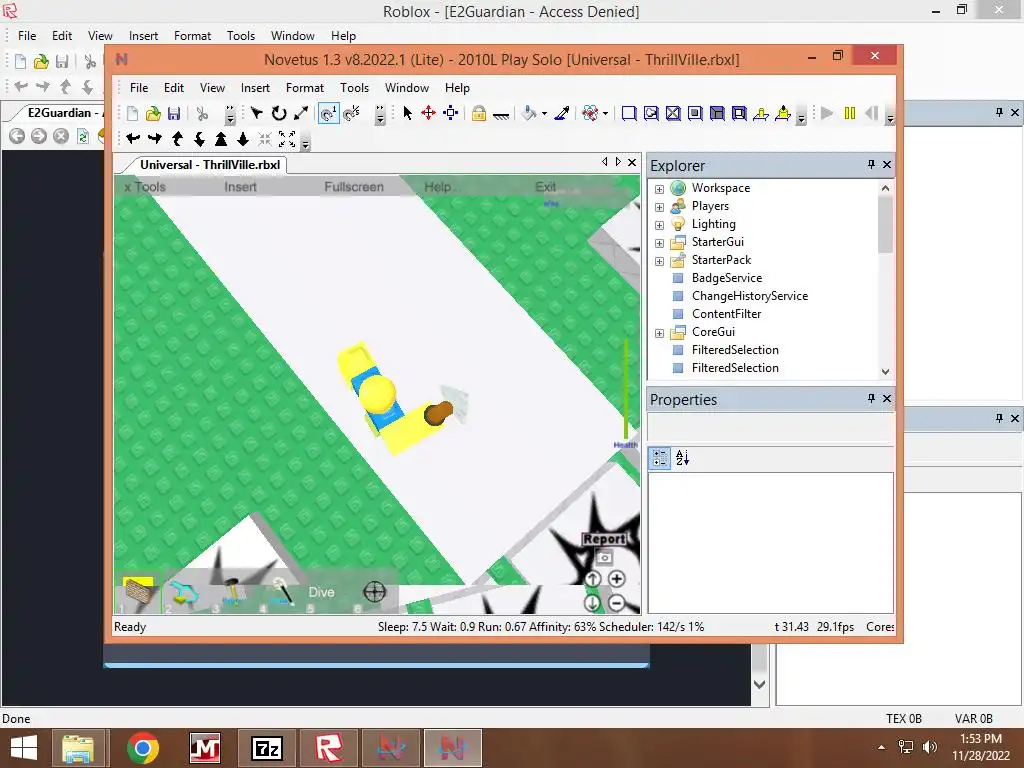This screenshot has width=1024, height=768.
Task: Click the Cut scissors icon in Novetus toolbar
Action: tap(202, 114)
